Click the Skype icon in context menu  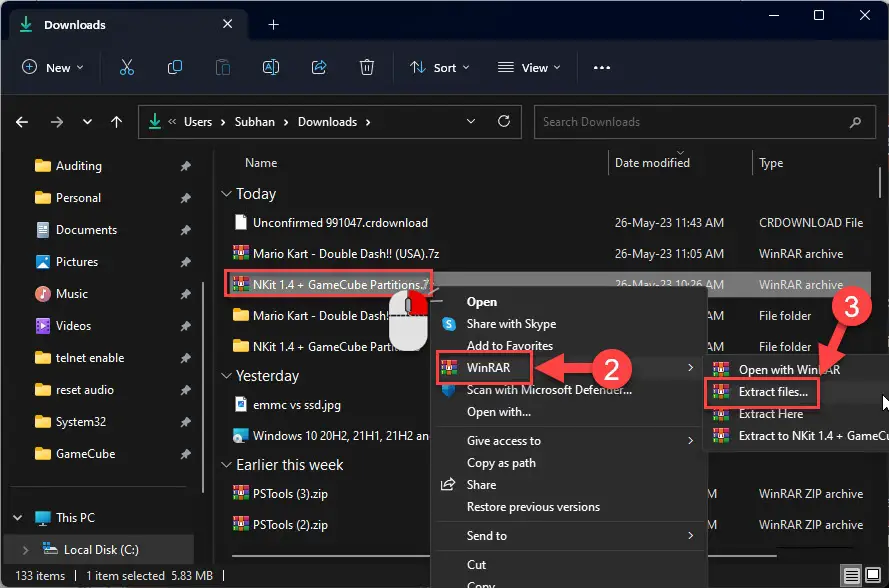coord(449,324)
